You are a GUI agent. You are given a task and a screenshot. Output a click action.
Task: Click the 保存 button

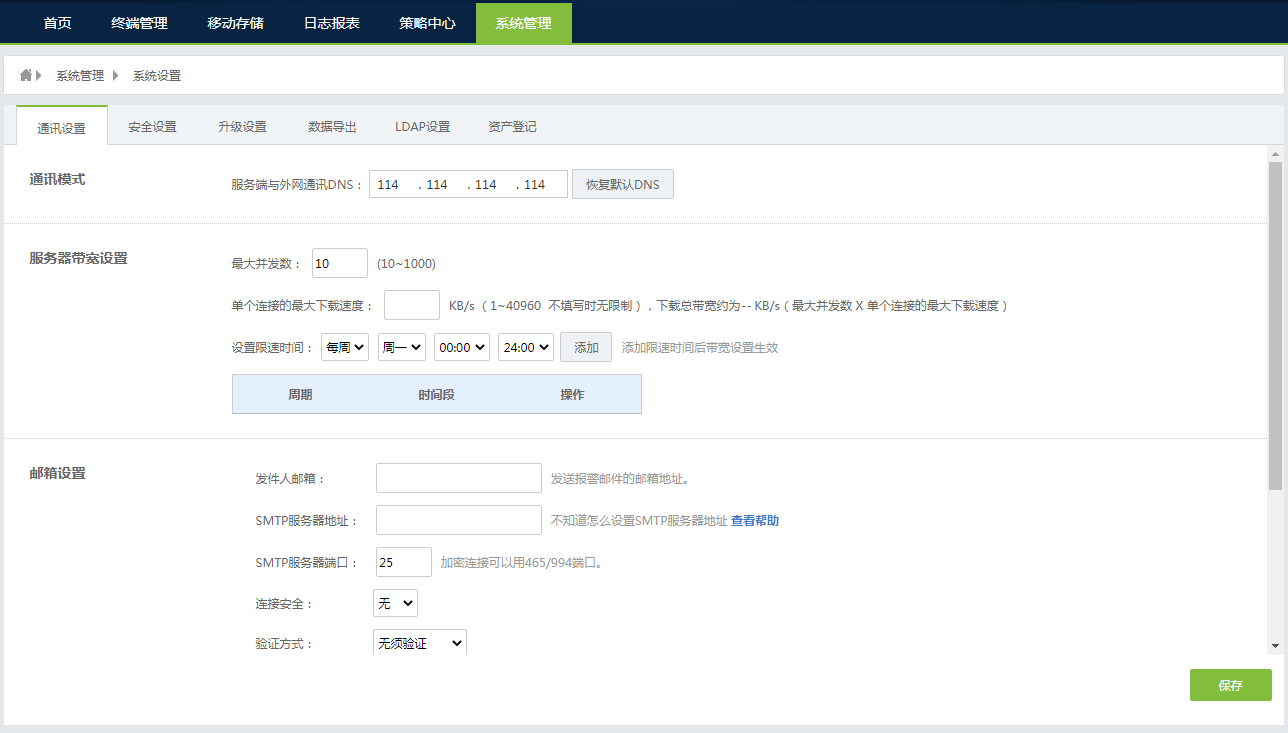pos(1231,685)
